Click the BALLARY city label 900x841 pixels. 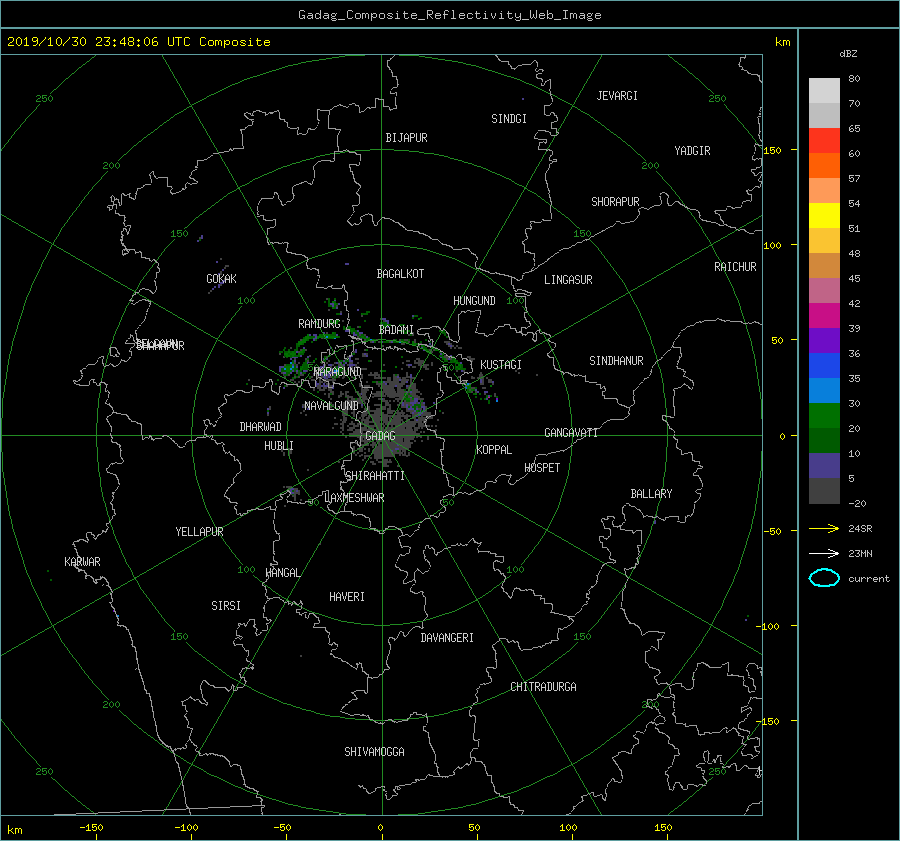651,494
